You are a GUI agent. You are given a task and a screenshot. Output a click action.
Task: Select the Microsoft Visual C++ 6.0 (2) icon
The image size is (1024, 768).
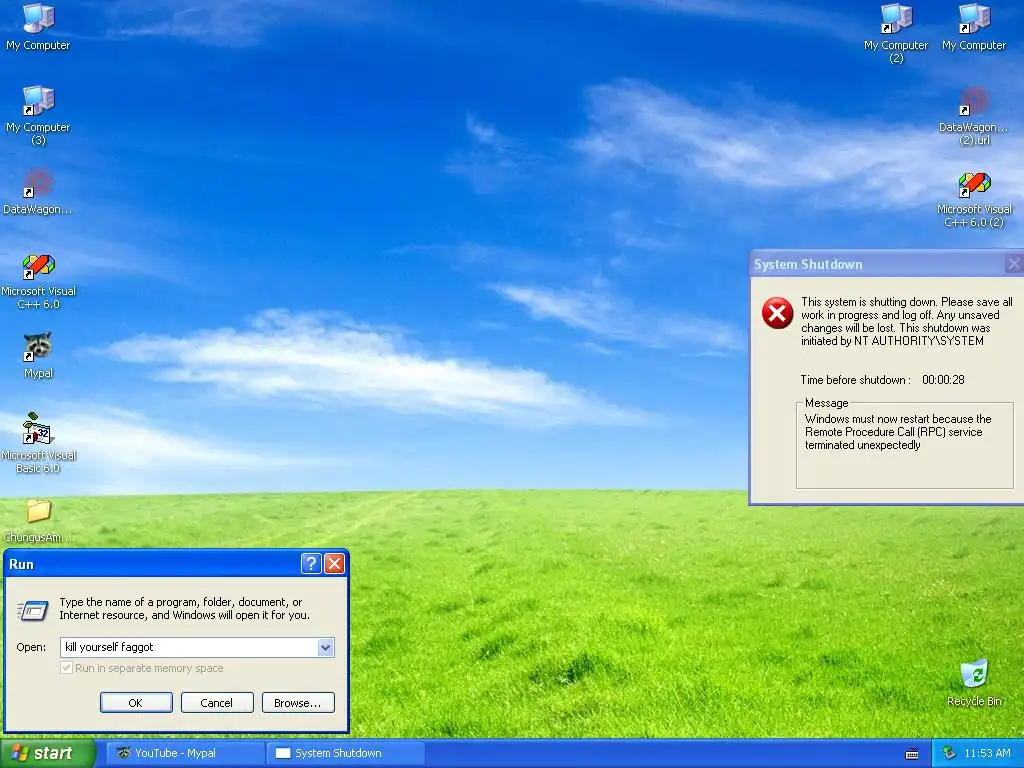point(974,199)
